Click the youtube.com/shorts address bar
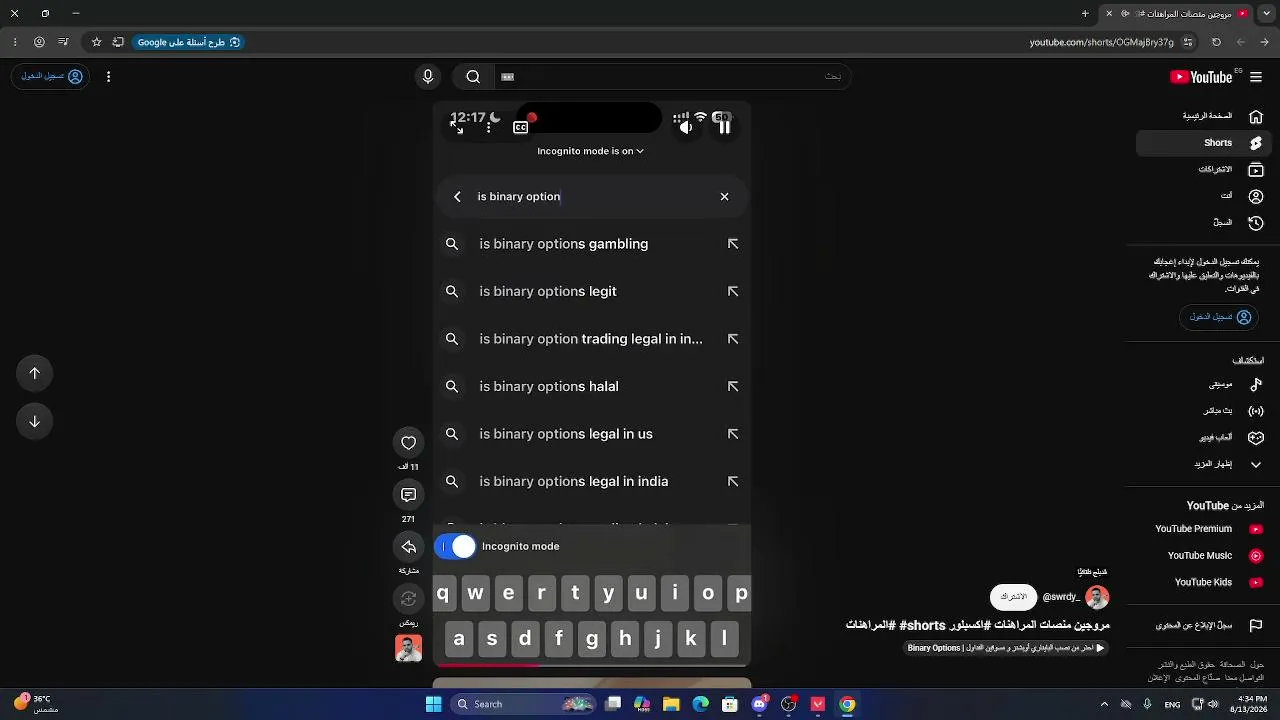The width and height of the screenshot is (1280, 720). [x=1101, y=42]
